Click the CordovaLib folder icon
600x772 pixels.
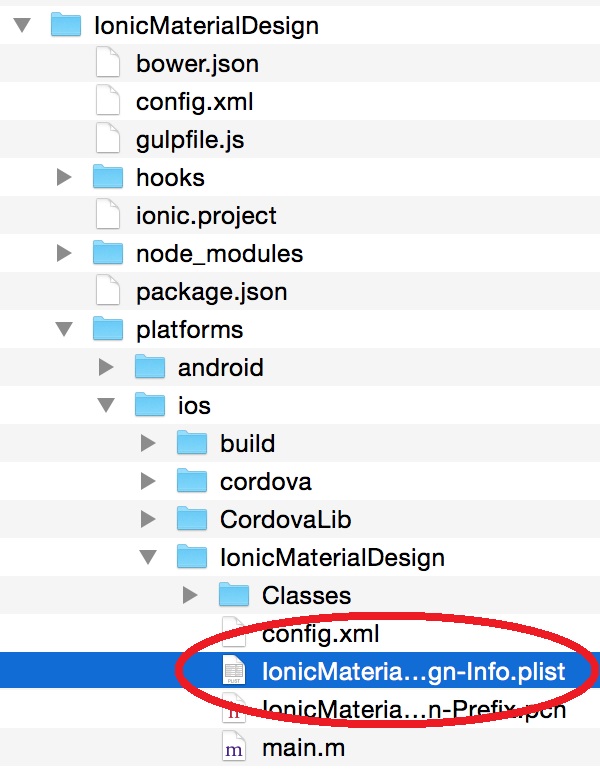coord(192,519)
